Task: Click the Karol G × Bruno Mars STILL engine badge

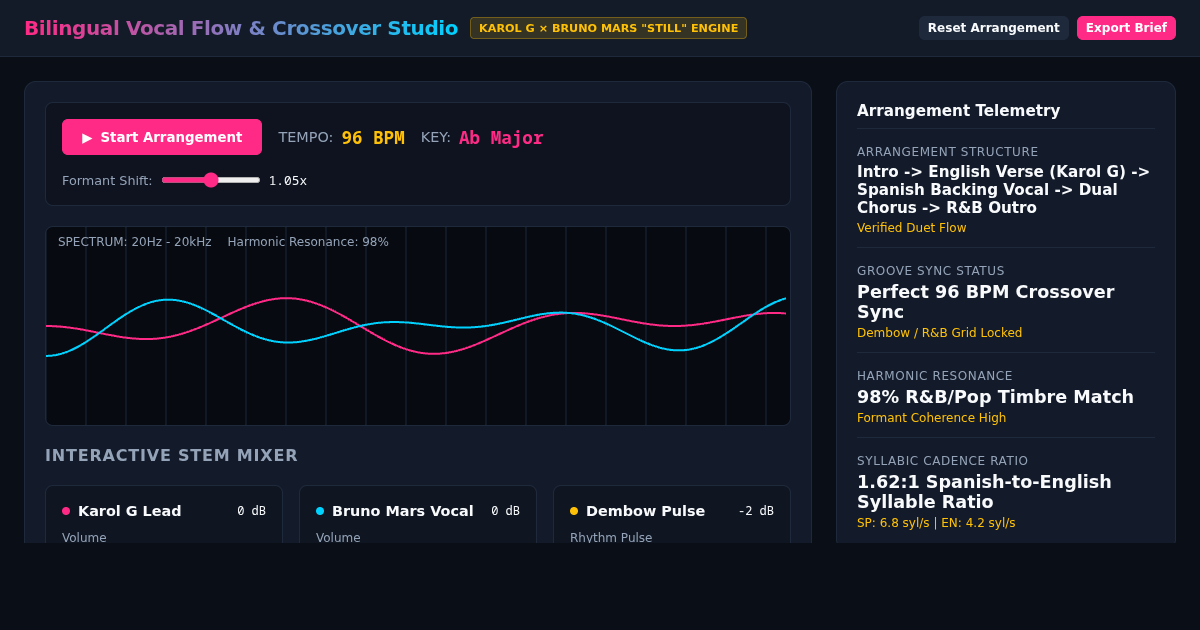Action: (608, 28)
